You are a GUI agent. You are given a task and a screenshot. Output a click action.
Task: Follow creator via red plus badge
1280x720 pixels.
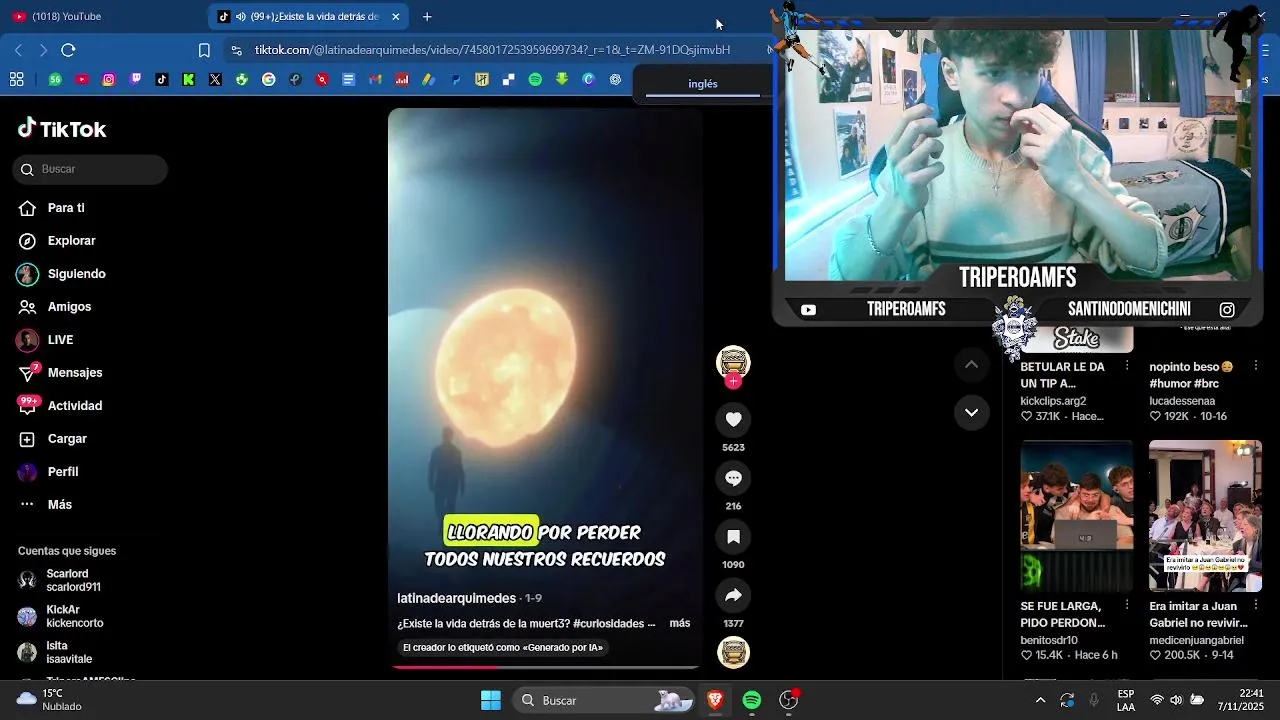[x=733, y=381]
